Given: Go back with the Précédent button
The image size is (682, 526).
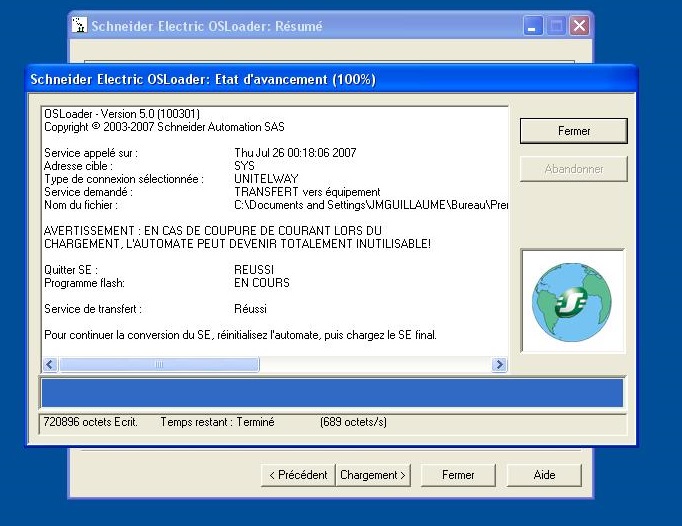Looking at the screenshot, I should click(297, 475).
